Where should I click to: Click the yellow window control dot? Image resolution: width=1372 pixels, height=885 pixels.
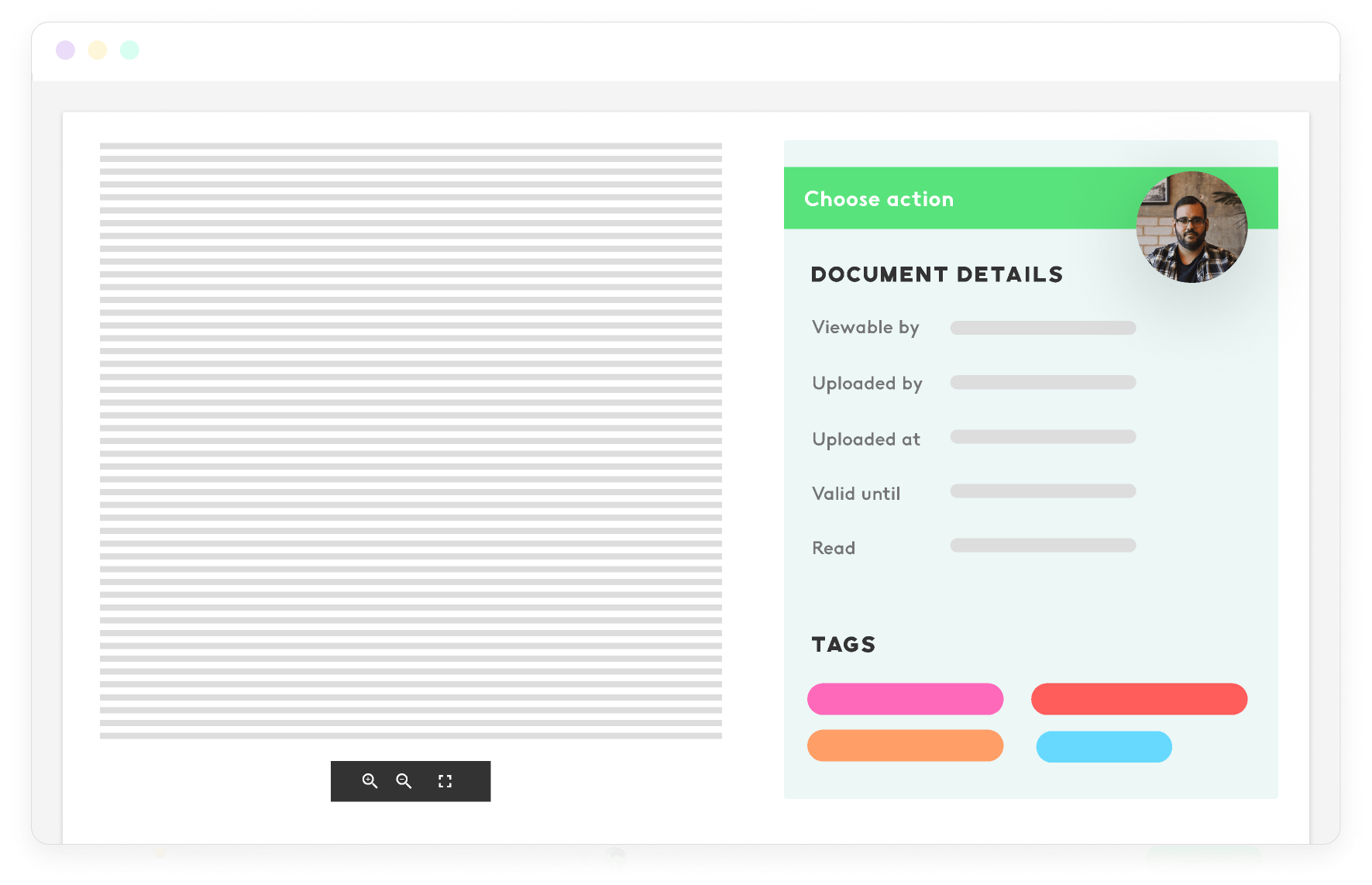98,50
